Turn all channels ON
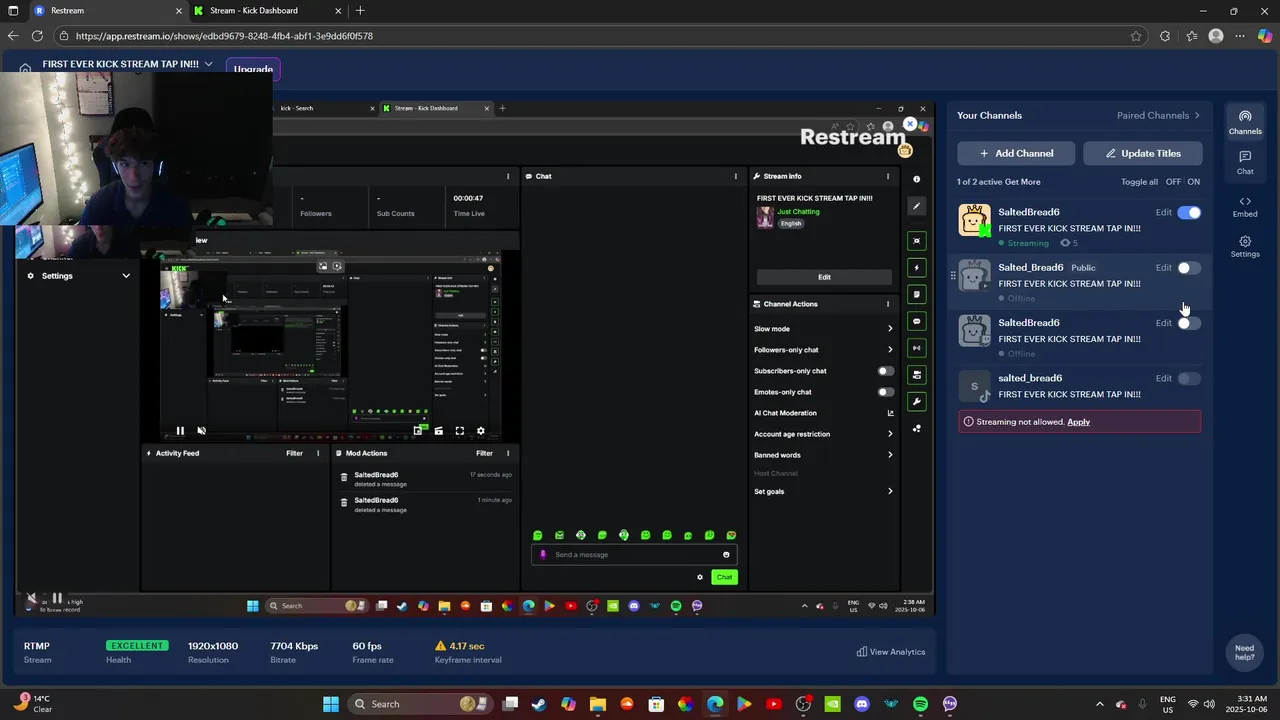1280x720 pixels. tap(1194, 182)
